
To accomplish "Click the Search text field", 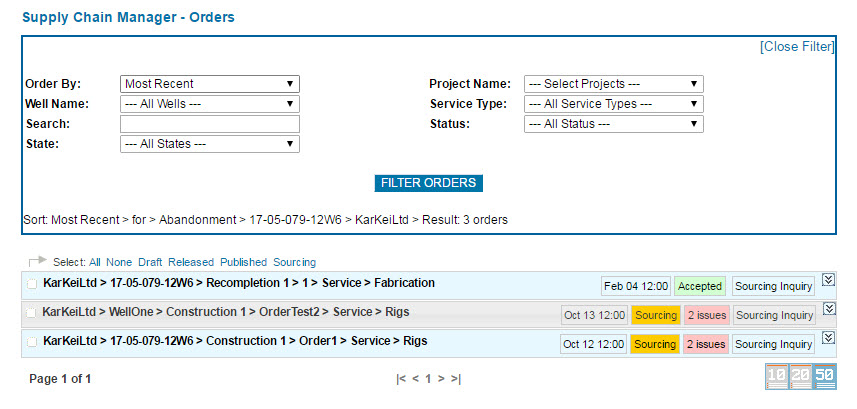I will pos(209,124).
